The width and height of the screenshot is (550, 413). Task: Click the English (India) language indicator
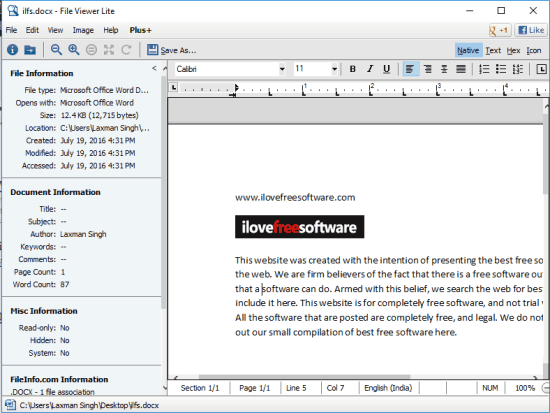388,388
